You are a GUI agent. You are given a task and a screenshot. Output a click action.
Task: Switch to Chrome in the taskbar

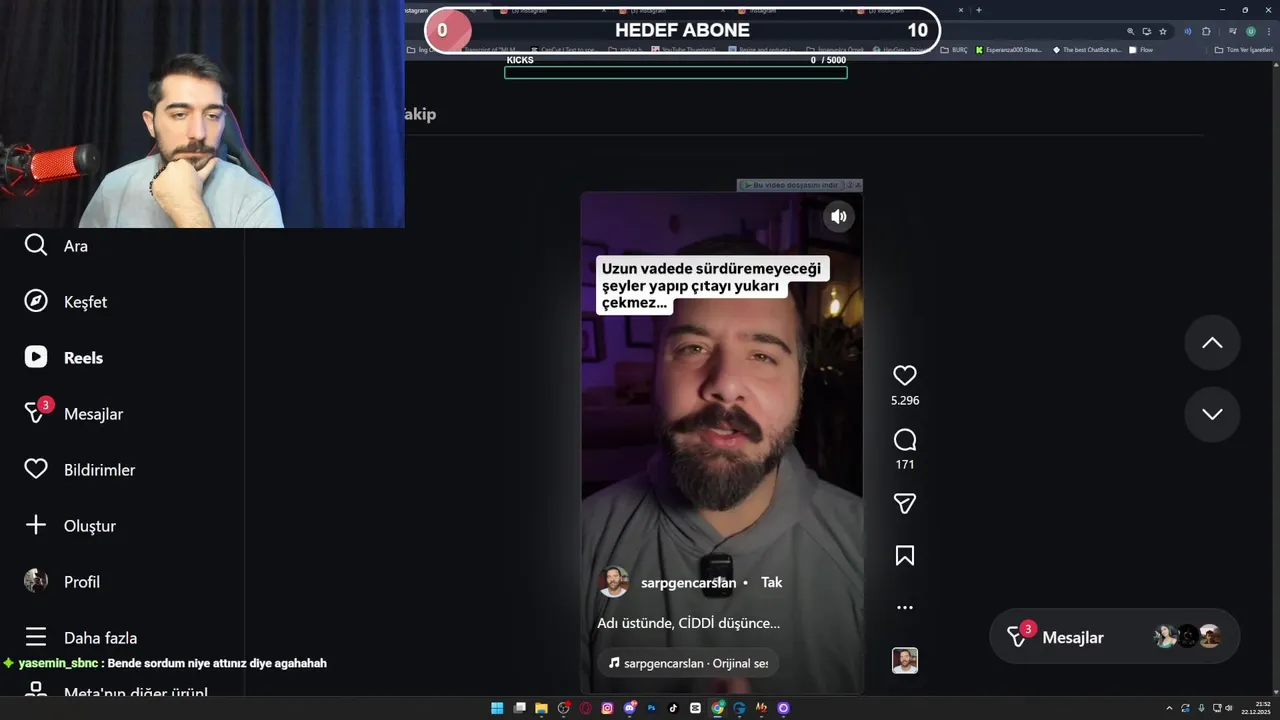coord(717,709)
